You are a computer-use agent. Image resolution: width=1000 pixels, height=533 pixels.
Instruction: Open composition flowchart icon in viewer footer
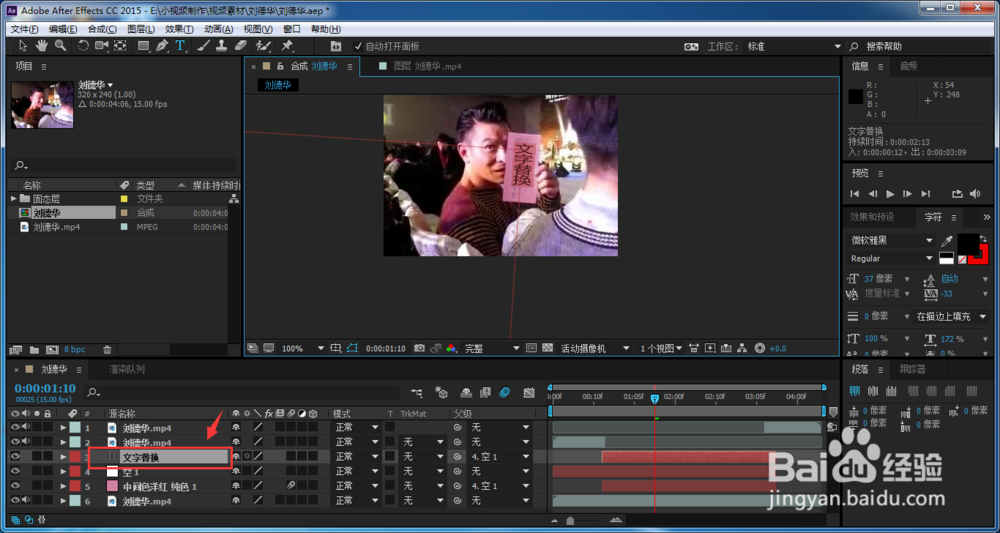[x=742, y=348]
